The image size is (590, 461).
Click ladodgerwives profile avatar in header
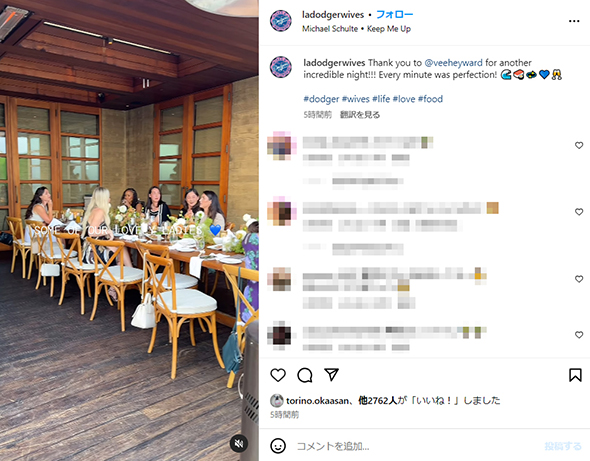[281, 21]
